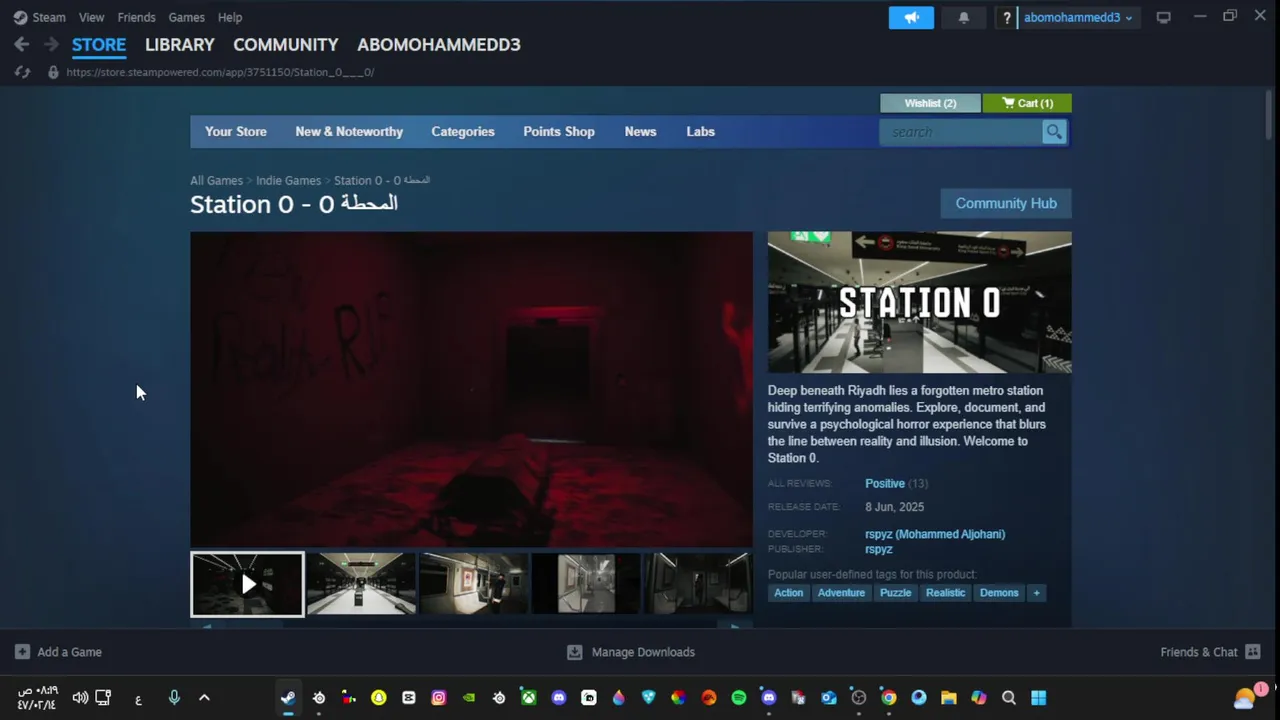Open the NVIDIA app in taskbar
This screenshot has height=720, width=1280.
point(469,698)
